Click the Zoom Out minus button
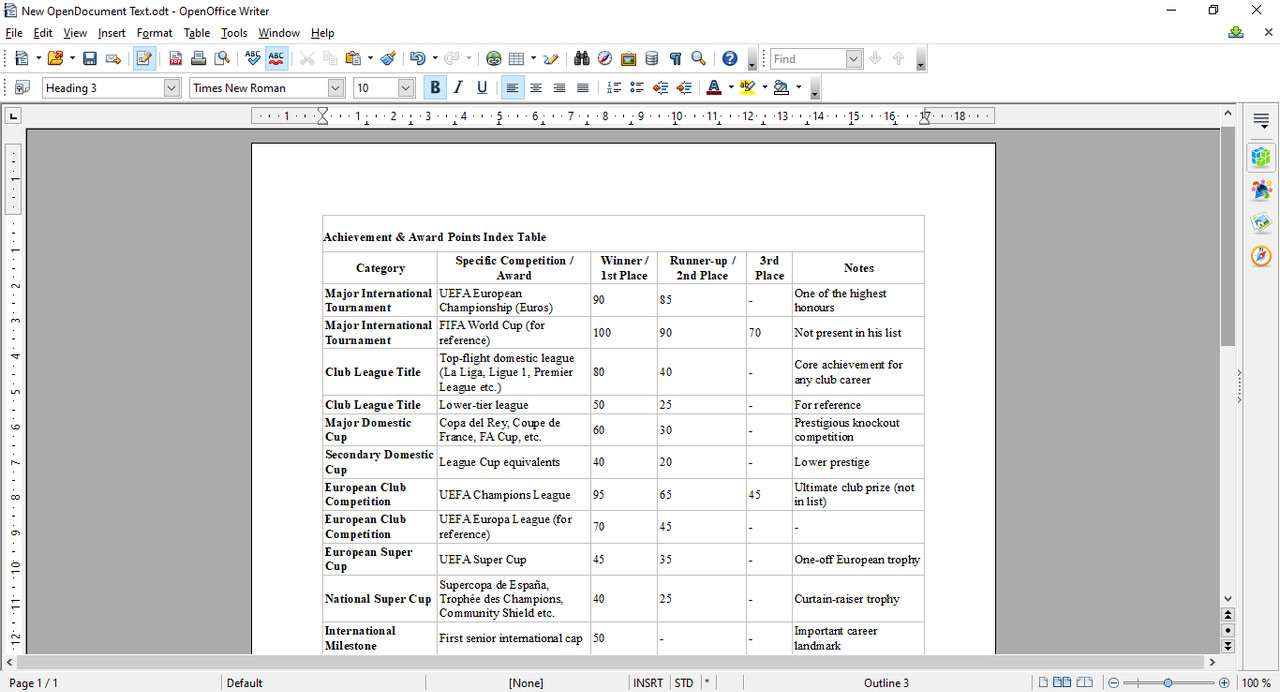1280x692 pixels. [1113, 683]
